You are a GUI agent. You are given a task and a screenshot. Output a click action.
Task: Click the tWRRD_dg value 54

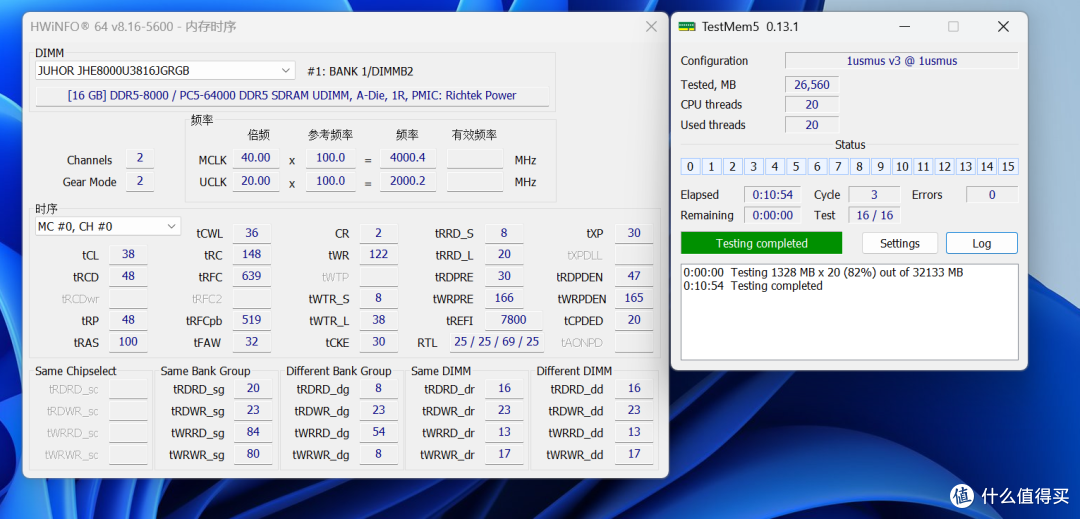pyautogui.click(x=379, y=432)
